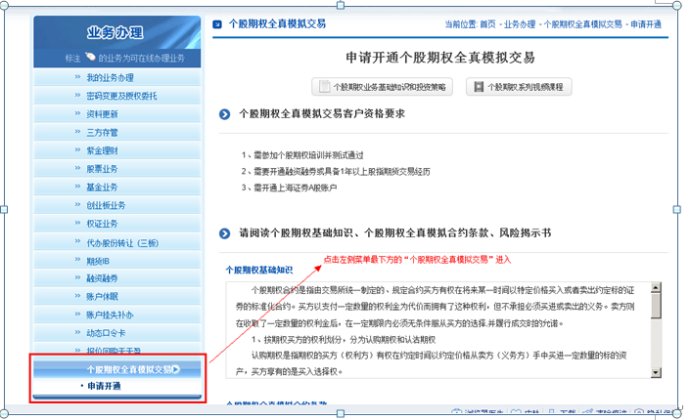
Task: Select 资金理财 in the sidebar
Action: pyautogui.click(x=117, y=151)
